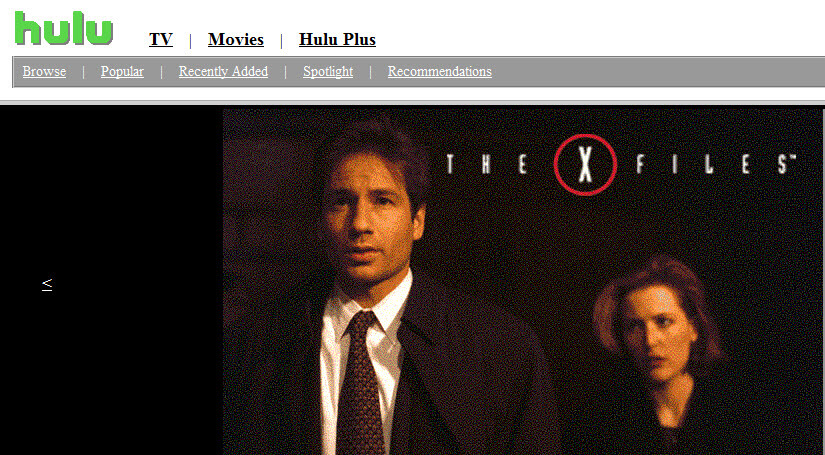Click the man's patterned necktie
This screenshot has width=825, height=455.
[360, 384]
